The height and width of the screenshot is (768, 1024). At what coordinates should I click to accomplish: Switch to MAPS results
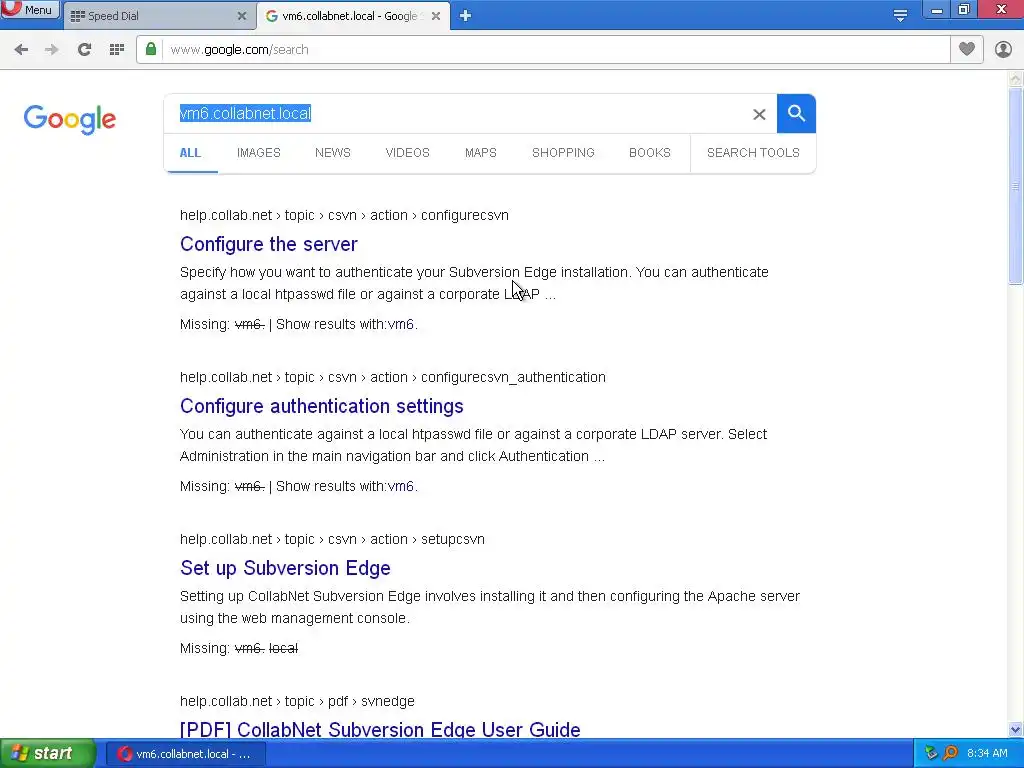tap(481, 153)
